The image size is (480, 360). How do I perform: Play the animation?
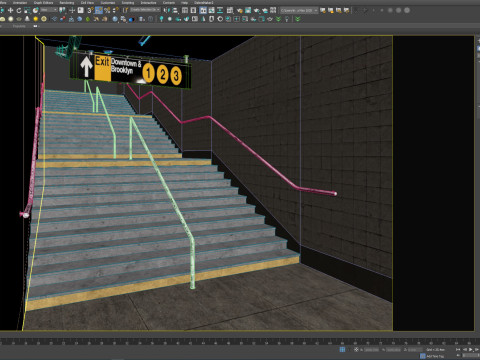point(471,350)
